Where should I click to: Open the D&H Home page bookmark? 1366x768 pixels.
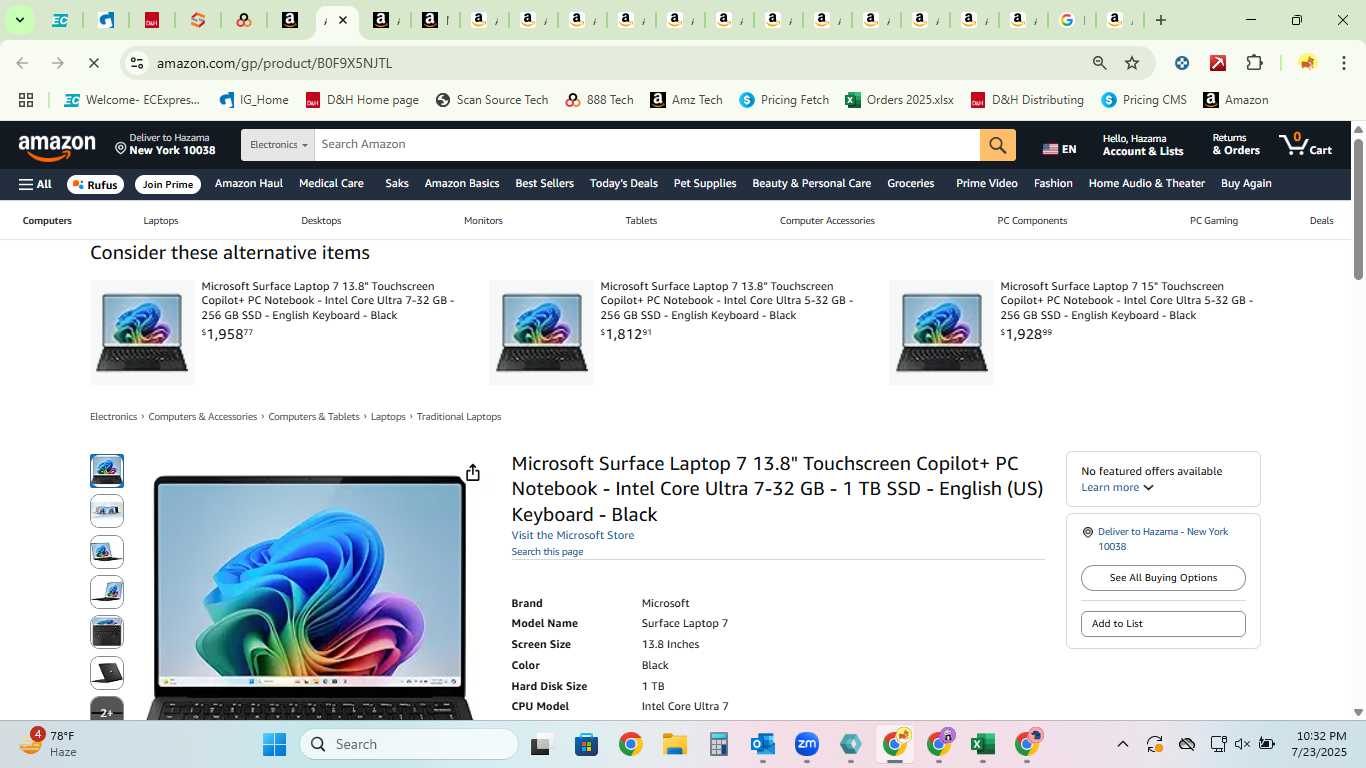coord(362,100)
